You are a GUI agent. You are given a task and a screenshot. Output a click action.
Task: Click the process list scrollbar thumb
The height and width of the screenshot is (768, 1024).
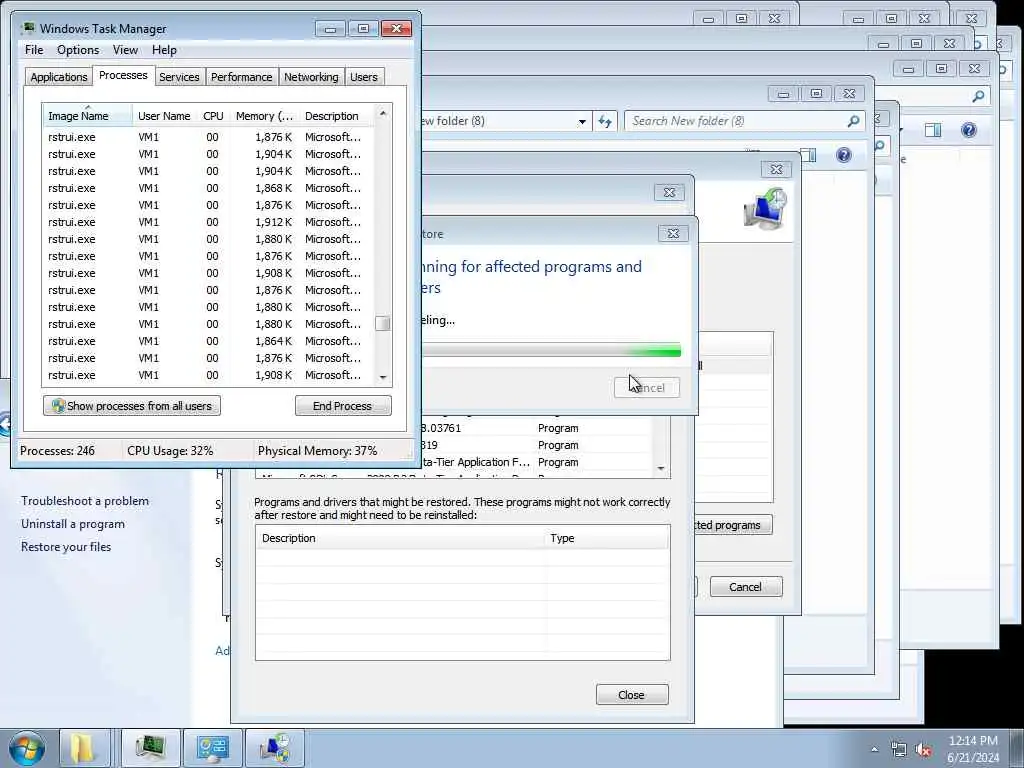click(x=383, y=323)
